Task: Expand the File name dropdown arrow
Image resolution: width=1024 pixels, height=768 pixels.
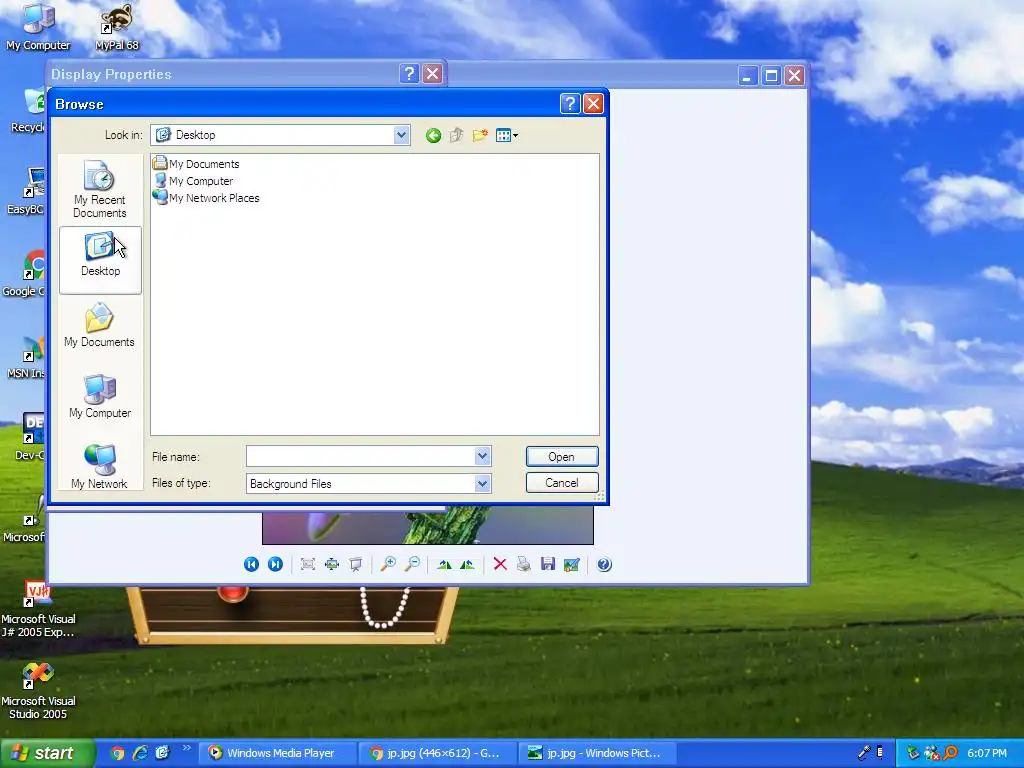Action: (482, 456)
